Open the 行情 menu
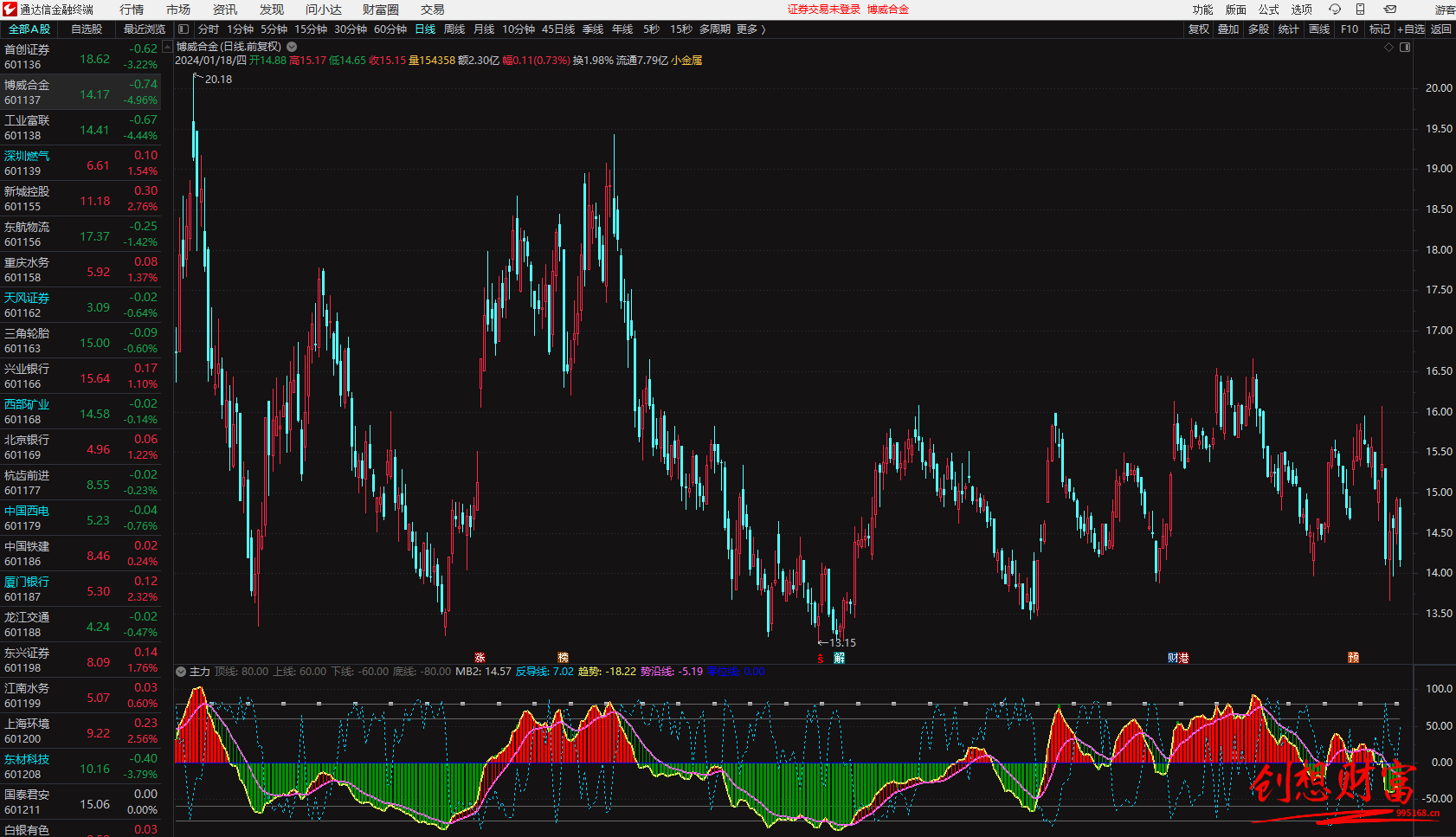The height and width of the screenshot is (837, 1456). pos(132,10)
